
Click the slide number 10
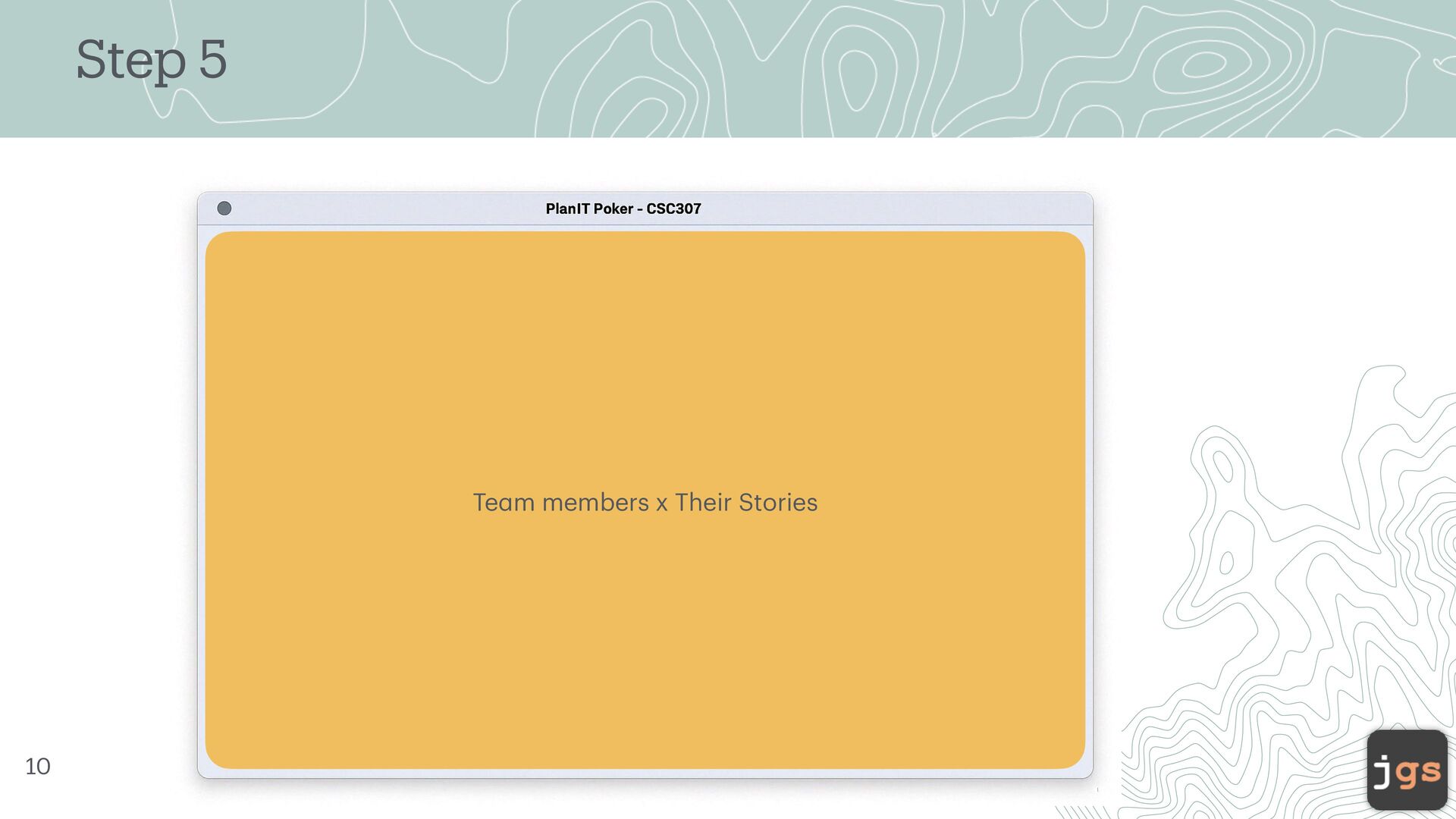click(38, 766)
